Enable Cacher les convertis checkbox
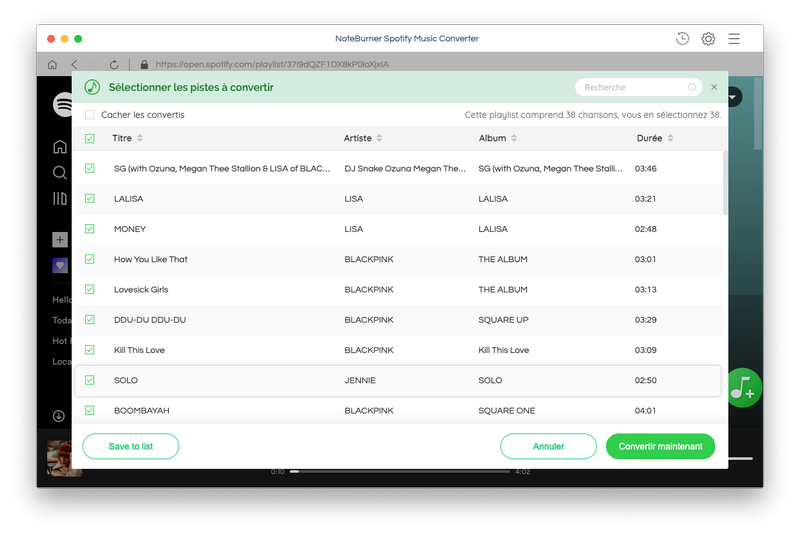Image resolution: width=800 pixels, height=536 pixels. coord(90,115)
